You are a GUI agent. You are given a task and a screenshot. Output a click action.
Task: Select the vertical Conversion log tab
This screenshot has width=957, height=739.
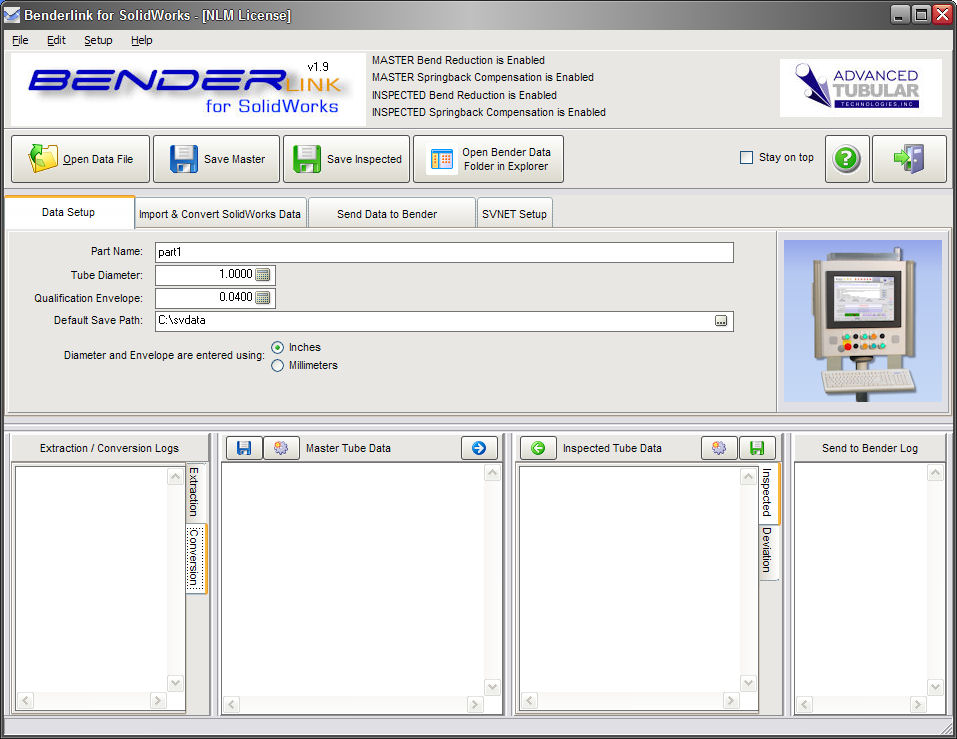(x=195, y=558)
